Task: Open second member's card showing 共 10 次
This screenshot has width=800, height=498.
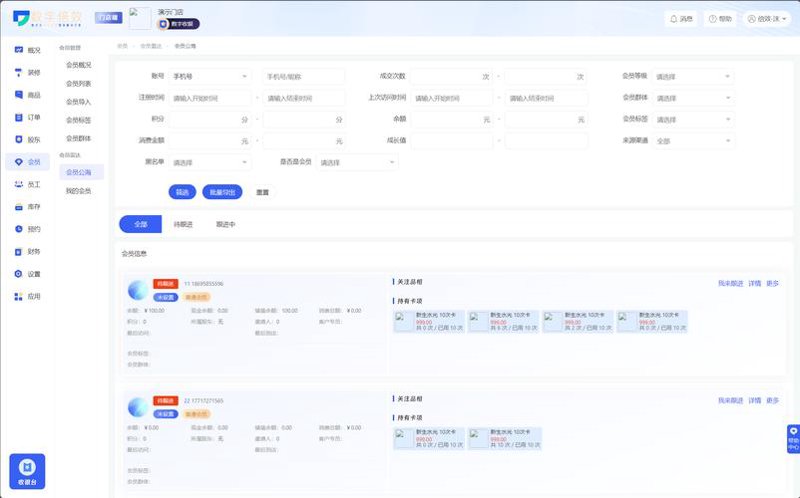Action: point(504,438)
